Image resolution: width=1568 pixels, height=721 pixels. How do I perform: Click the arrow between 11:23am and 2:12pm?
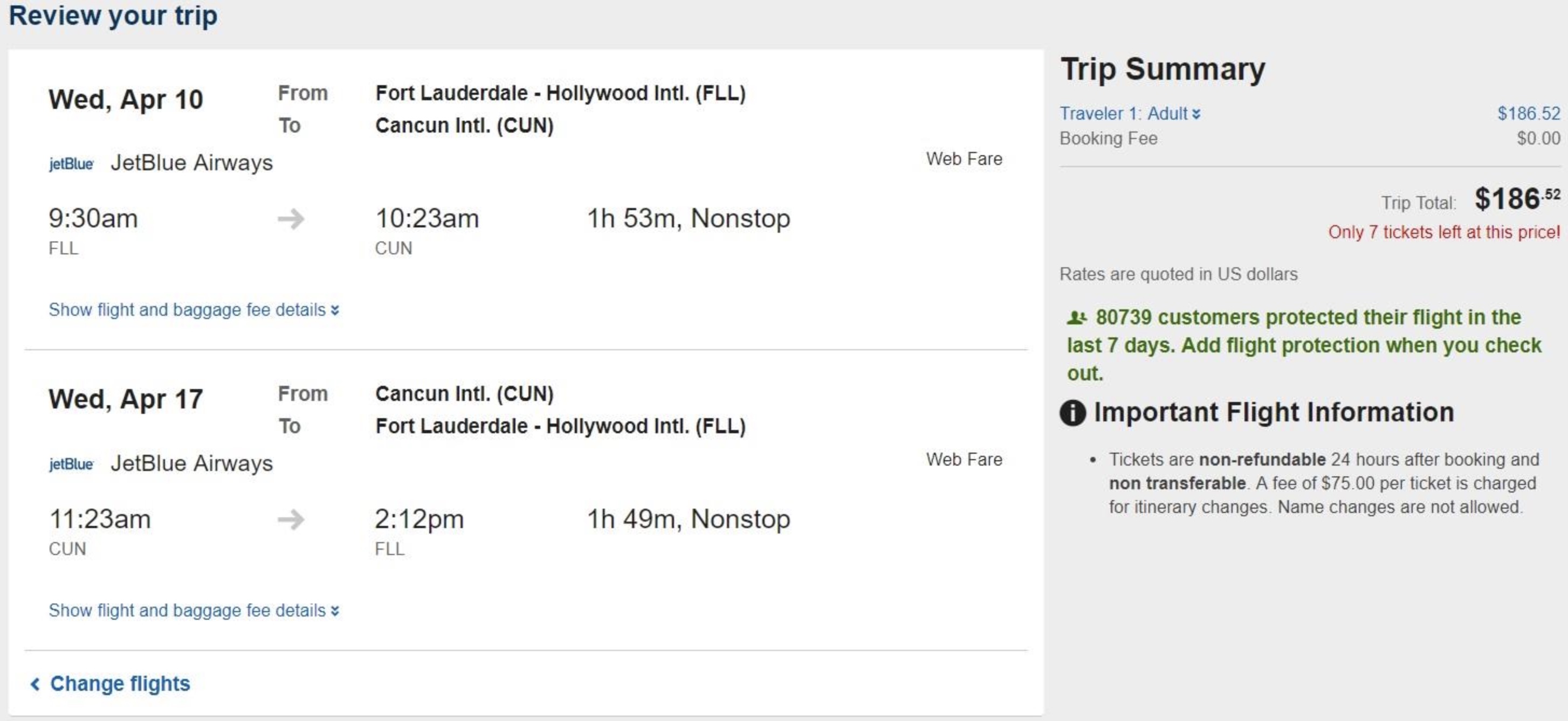(291, 519)
